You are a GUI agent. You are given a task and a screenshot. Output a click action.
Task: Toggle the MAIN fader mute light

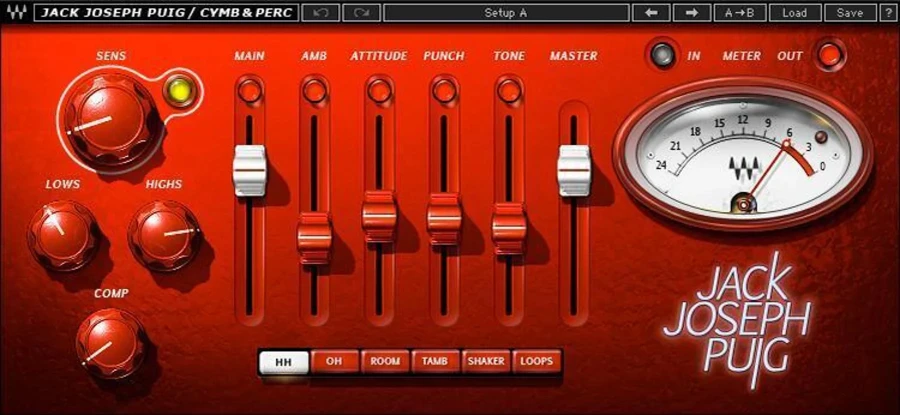249,90
